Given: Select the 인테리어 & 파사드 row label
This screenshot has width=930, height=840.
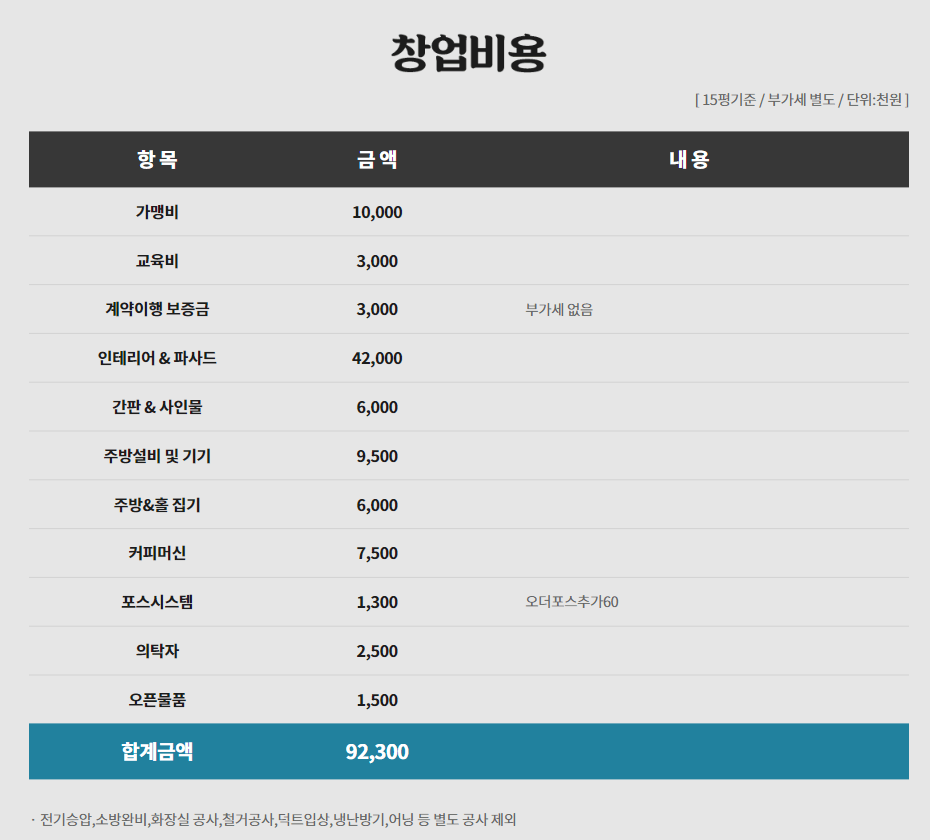Looking at the screenshot, I should coord(157,358).
